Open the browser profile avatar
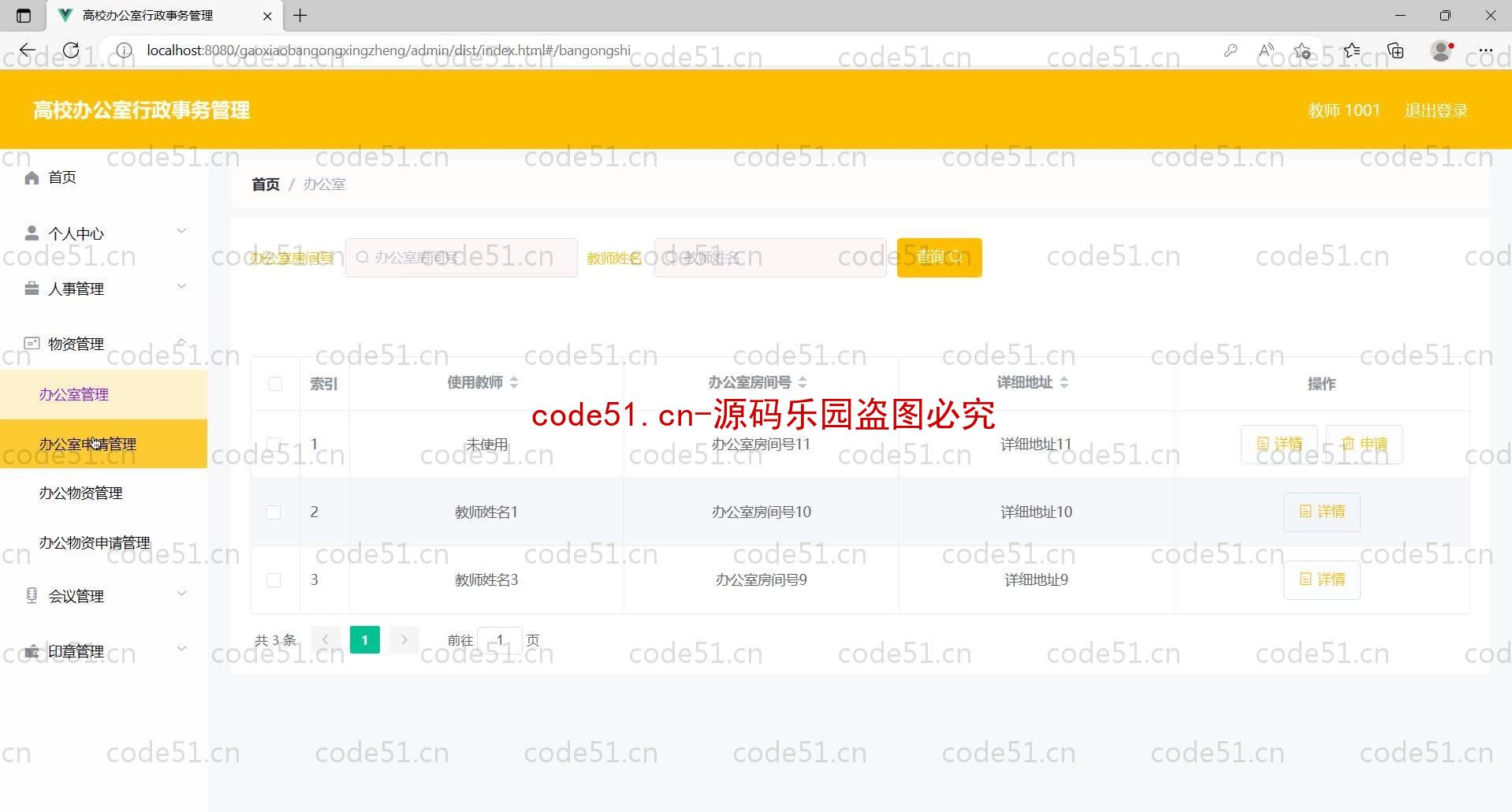This screenshot has height=812, width=1512. coord(1442,50)
